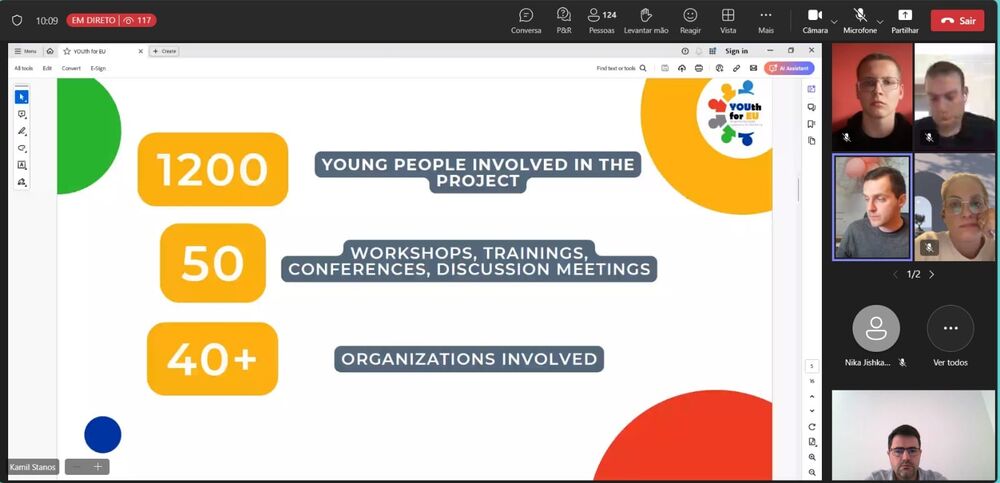Star the YOUth for EU document
This screenshot has height=483, width=1000.
(x=67, y=51)
